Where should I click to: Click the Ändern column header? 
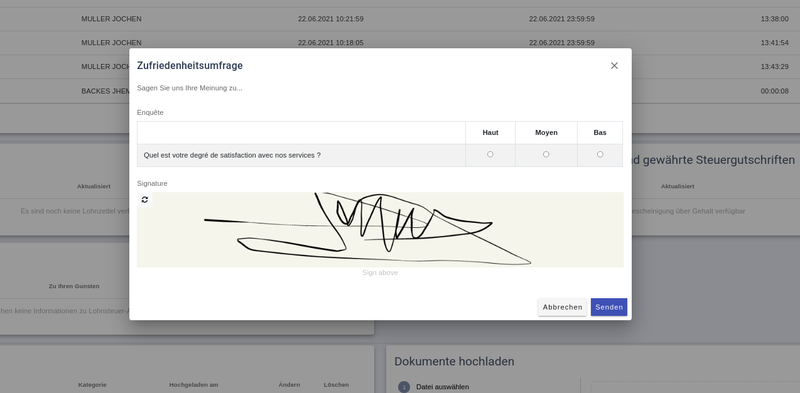[x=289, y=385]
